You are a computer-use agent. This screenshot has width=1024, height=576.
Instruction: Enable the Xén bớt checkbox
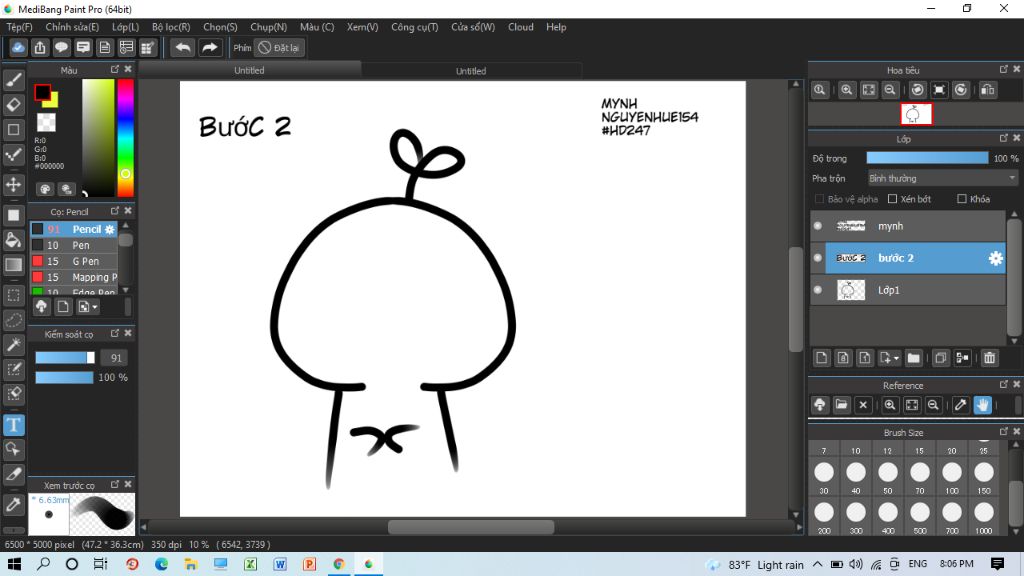pos(892,199)
